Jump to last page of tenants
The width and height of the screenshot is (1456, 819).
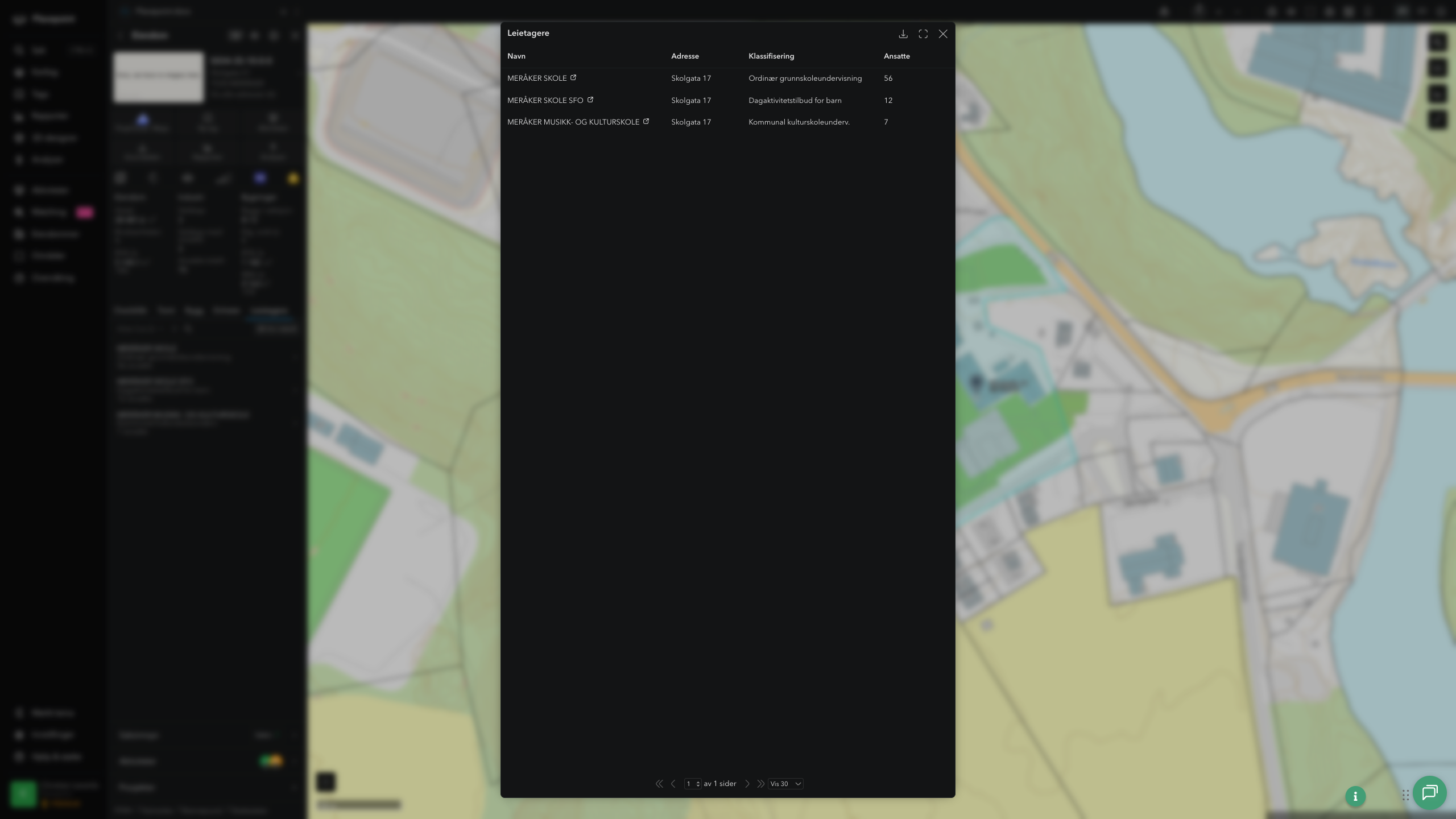760,784
